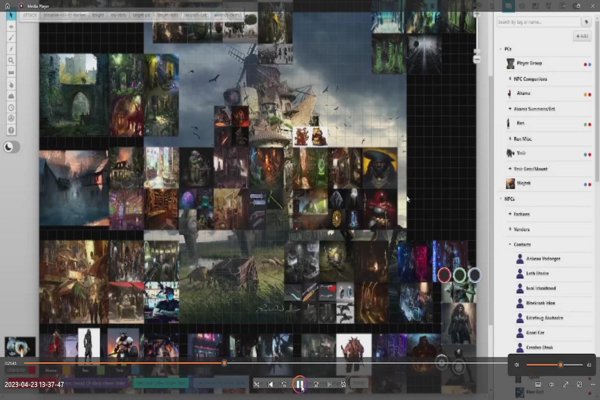Collapse the NPCs folder
This screenshot has height=400, width=600.
(501, 199)
